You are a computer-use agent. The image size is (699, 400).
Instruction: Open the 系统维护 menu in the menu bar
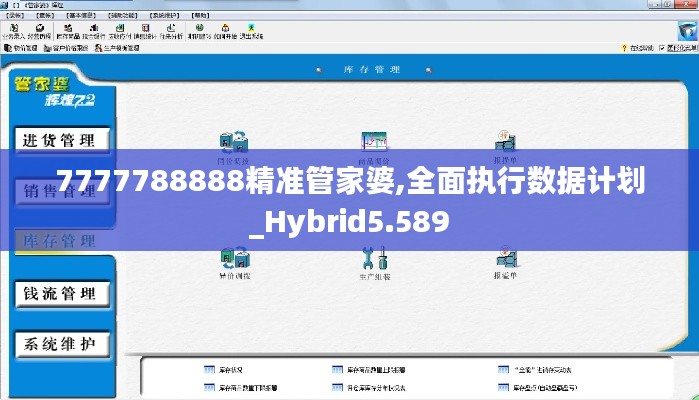164,15
